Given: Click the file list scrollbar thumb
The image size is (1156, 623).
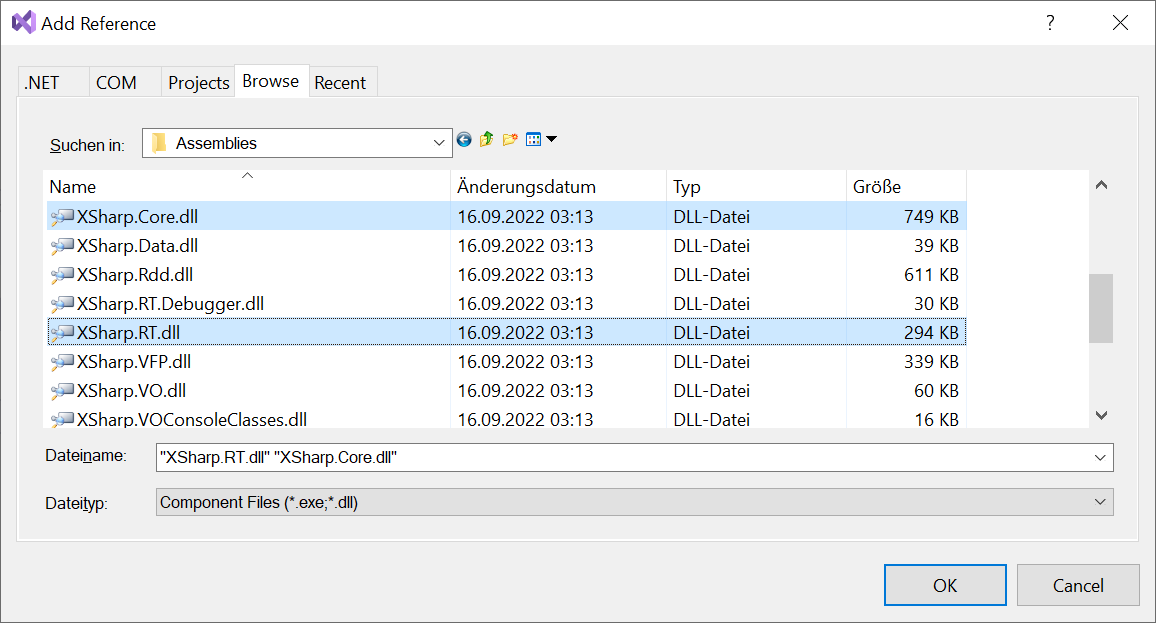Looking at the screenshot, I should tap(1101, 308).
